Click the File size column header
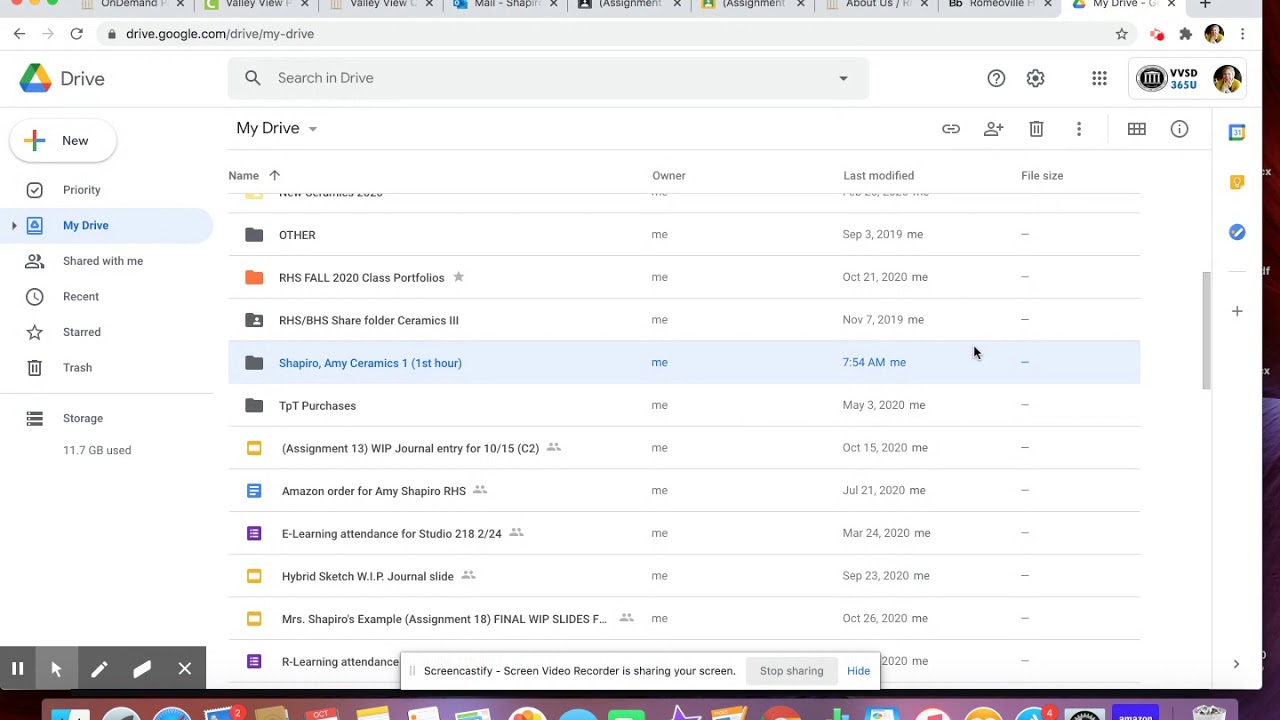1280x720 pixels. click(x=1042, y=176)
